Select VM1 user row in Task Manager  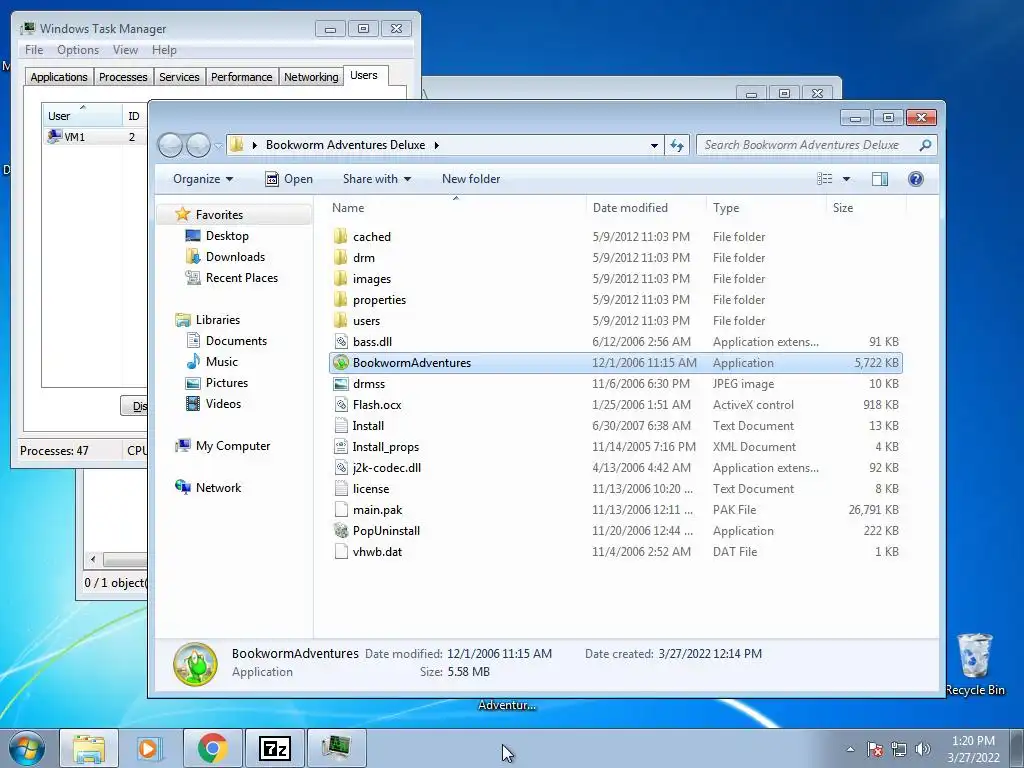point(94,136)
